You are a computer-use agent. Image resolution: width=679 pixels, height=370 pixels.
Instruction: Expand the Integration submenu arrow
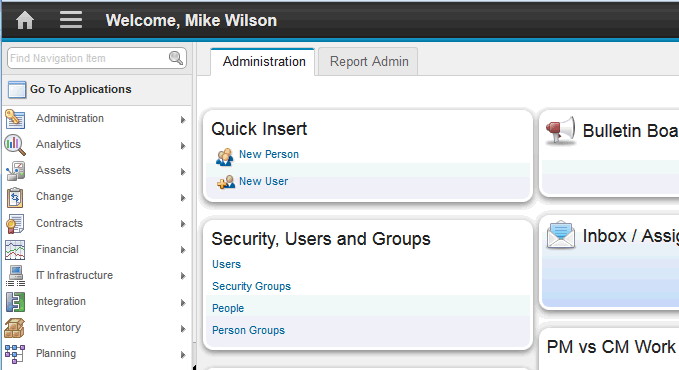point(183,302)
